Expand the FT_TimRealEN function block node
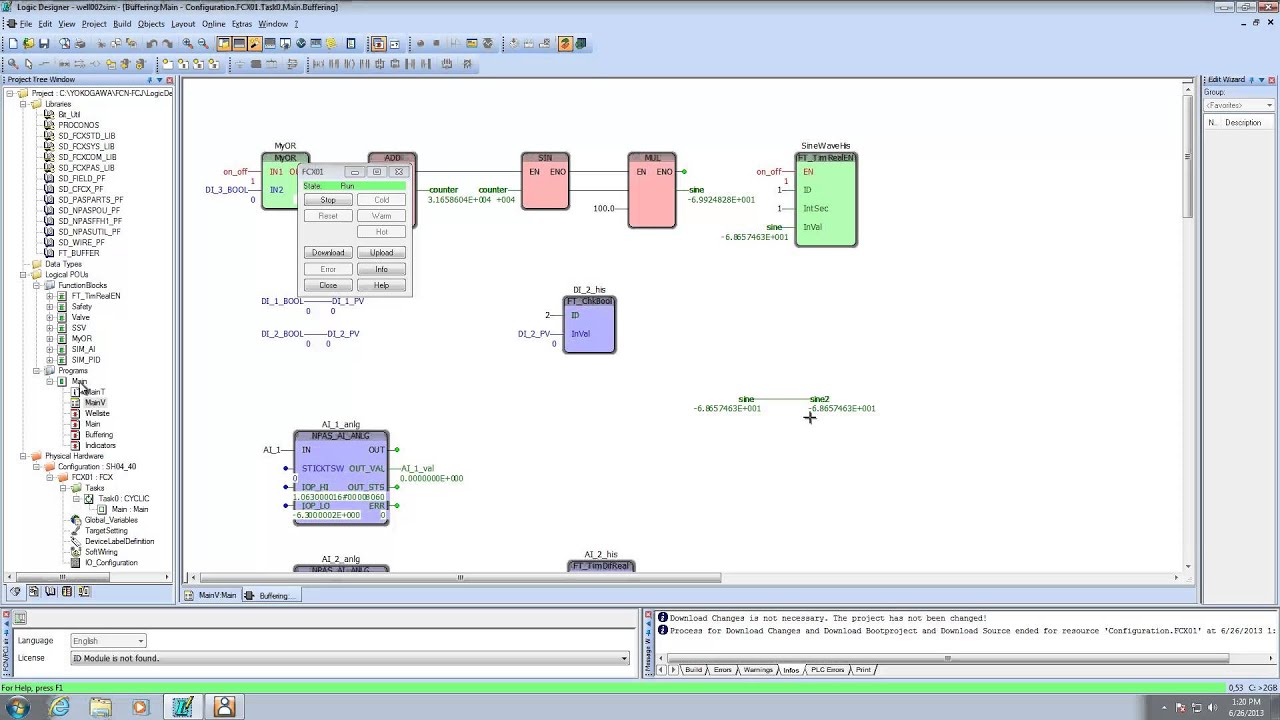This screenshot has height=720, width=1280. point(49,296)
